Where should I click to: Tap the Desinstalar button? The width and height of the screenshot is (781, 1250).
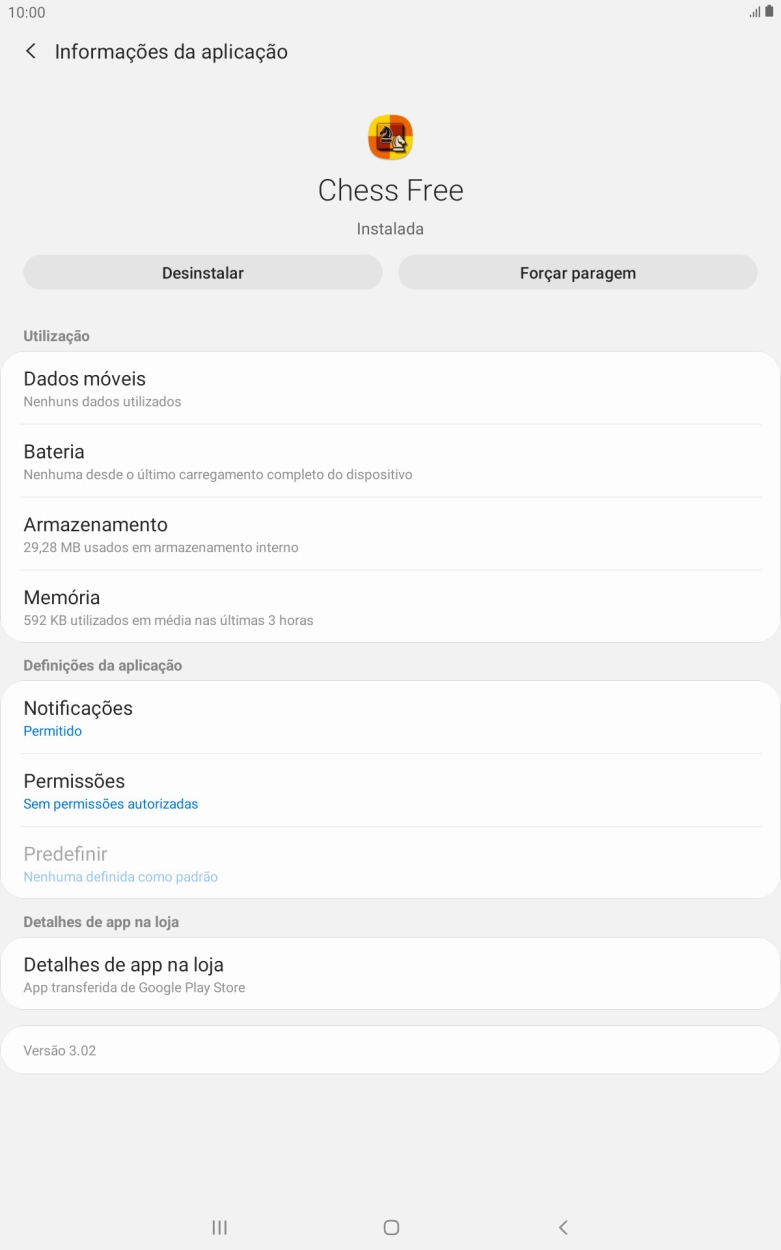point(203,273)
